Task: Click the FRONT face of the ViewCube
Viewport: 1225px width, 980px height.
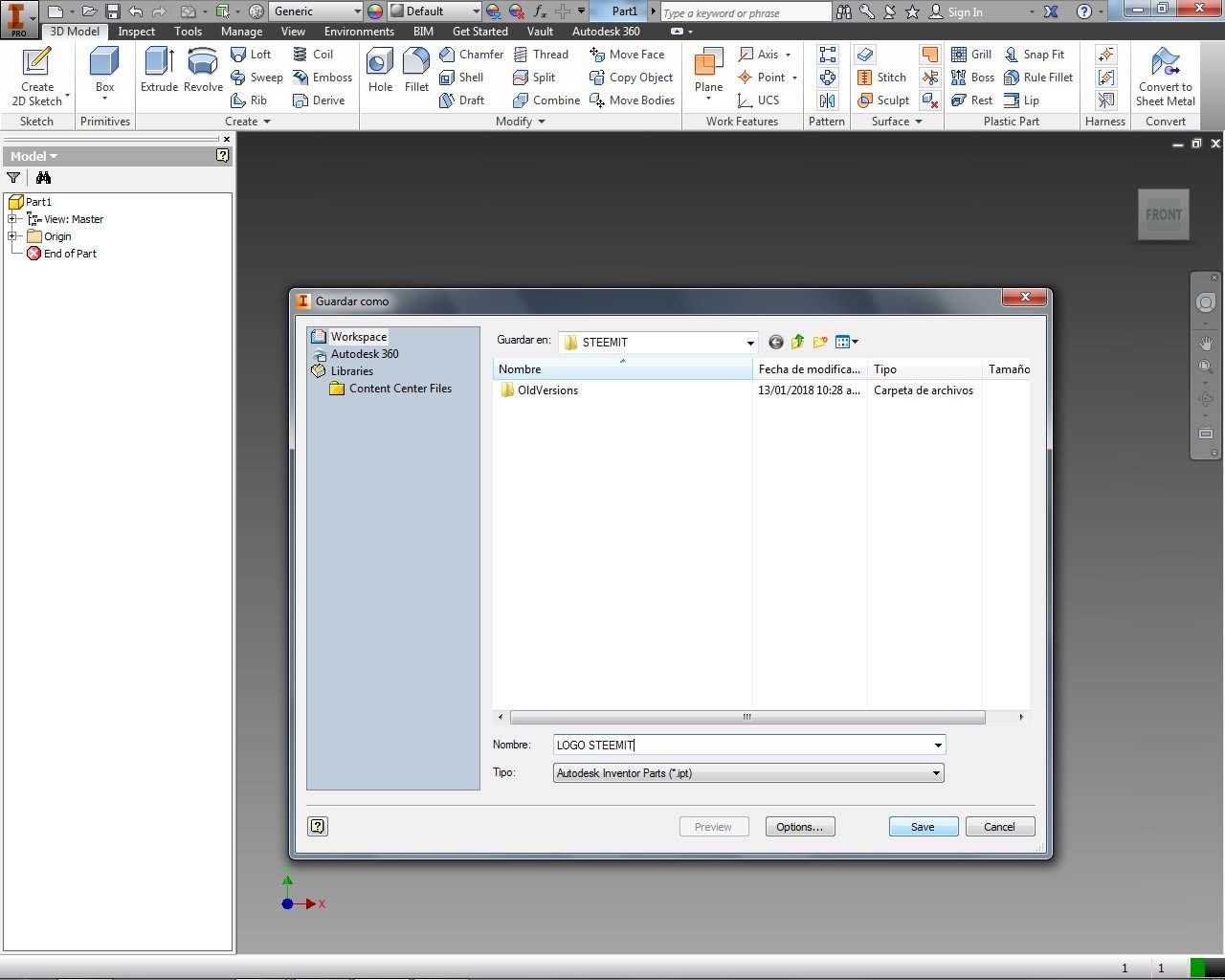Action: coord(1164,214)
